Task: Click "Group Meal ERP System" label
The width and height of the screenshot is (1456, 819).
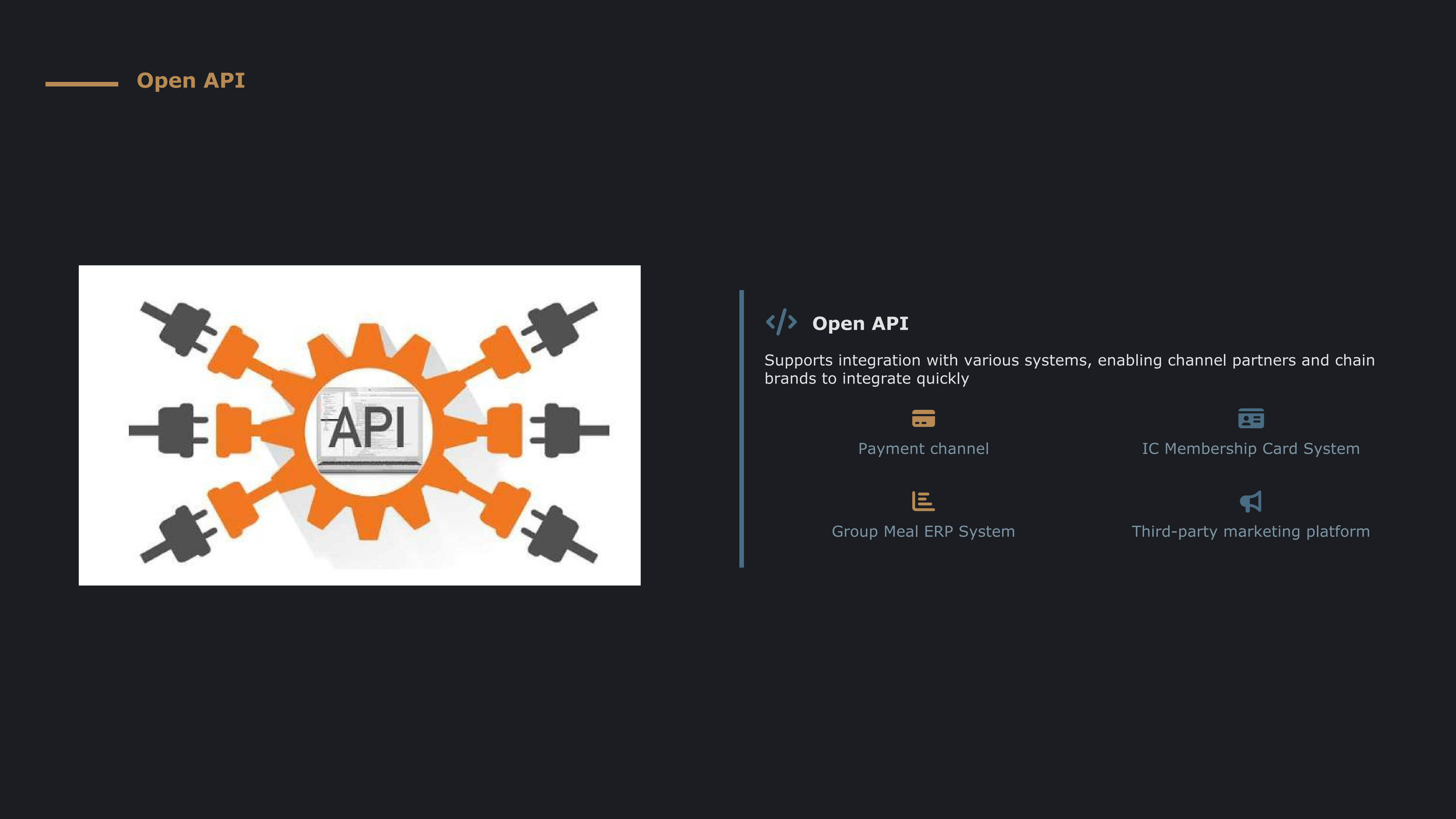Action: [x=923, y=531]
